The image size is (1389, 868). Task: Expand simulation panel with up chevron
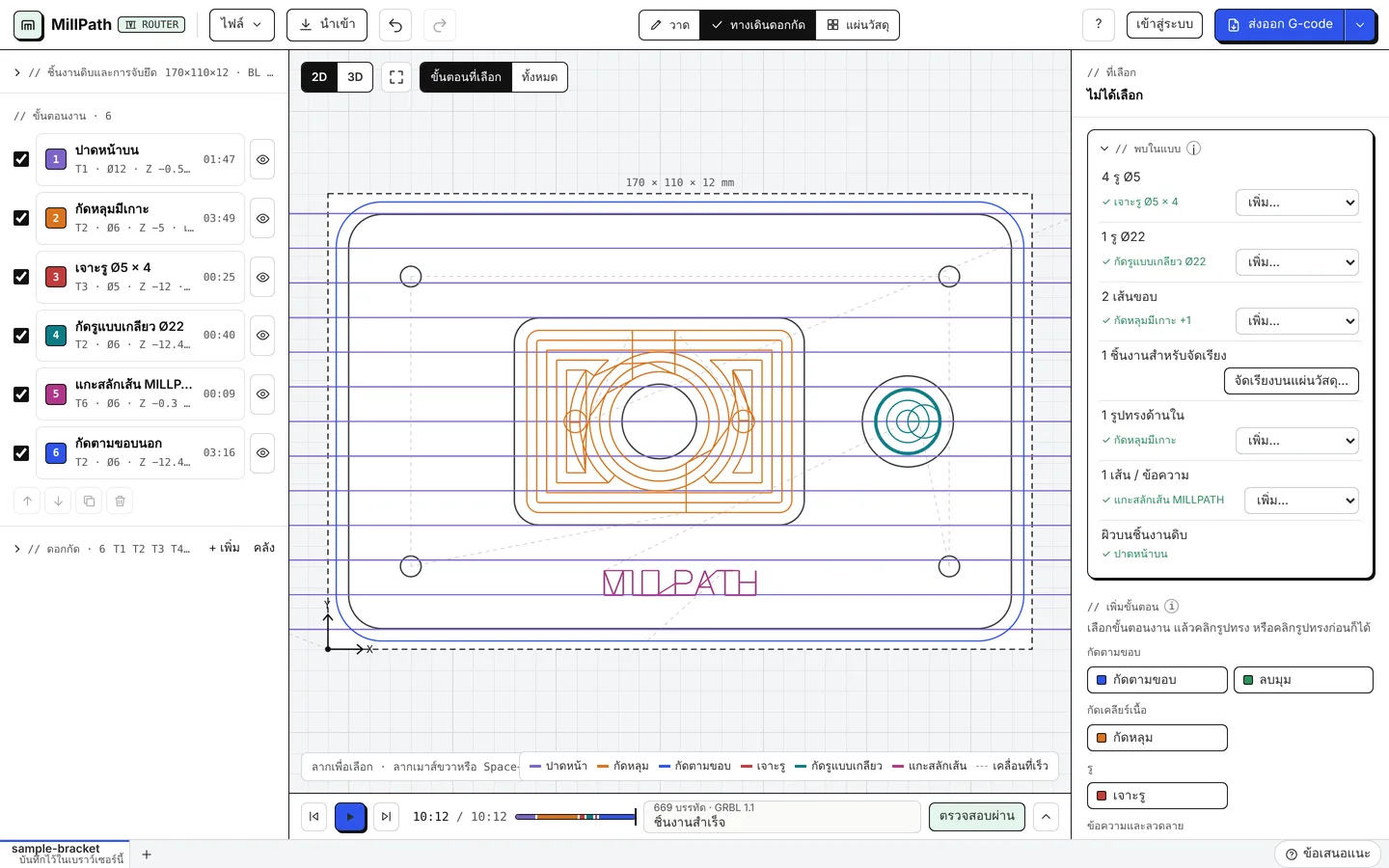point(1046,817)
